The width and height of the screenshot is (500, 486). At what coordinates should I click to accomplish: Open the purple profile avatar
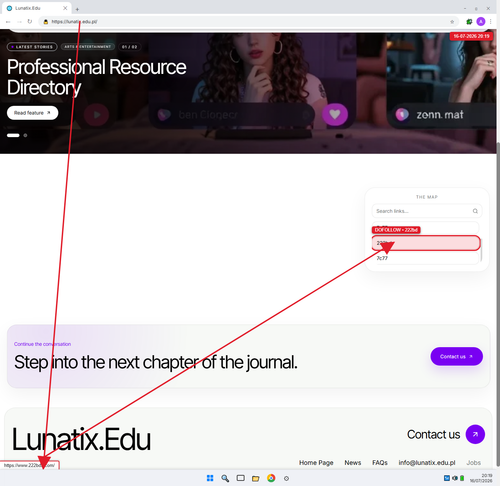(x=481, y=22)
